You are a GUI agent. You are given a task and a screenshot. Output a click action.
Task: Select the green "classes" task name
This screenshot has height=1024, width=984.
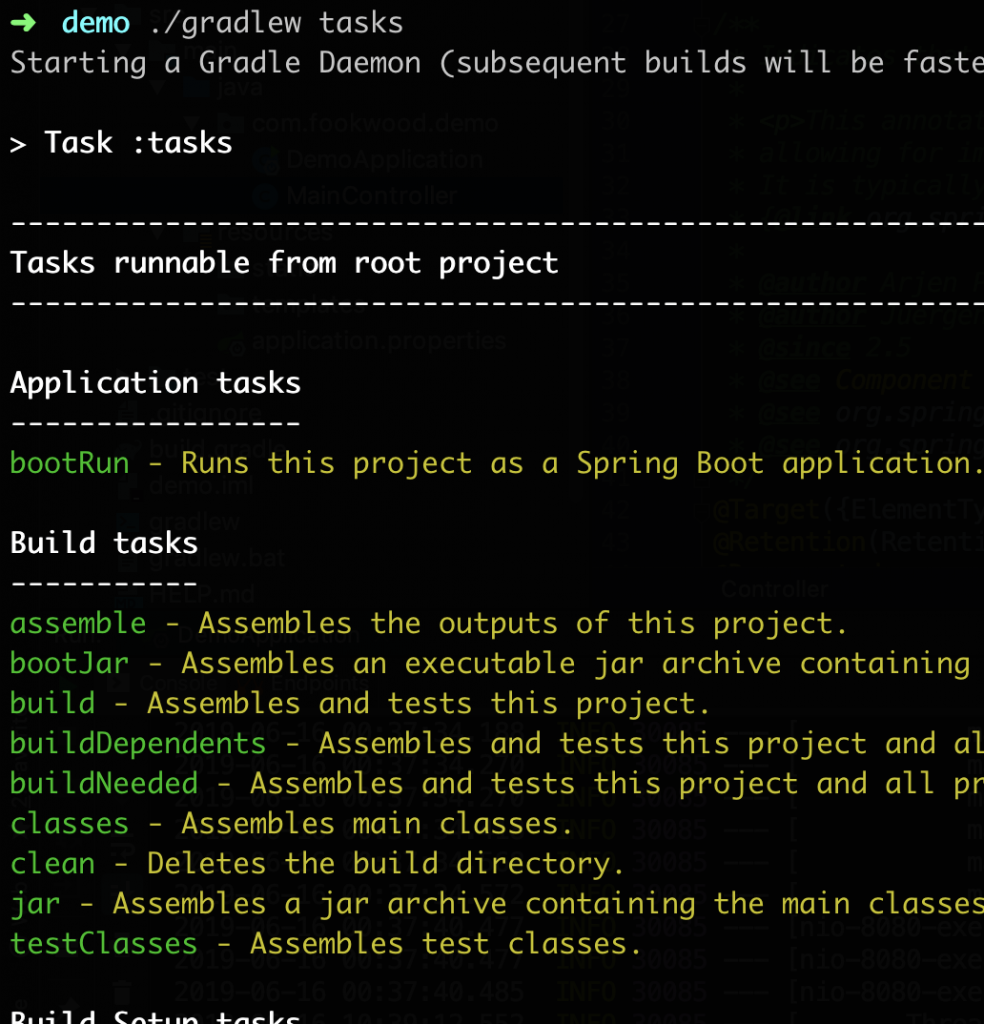[70, 823]
